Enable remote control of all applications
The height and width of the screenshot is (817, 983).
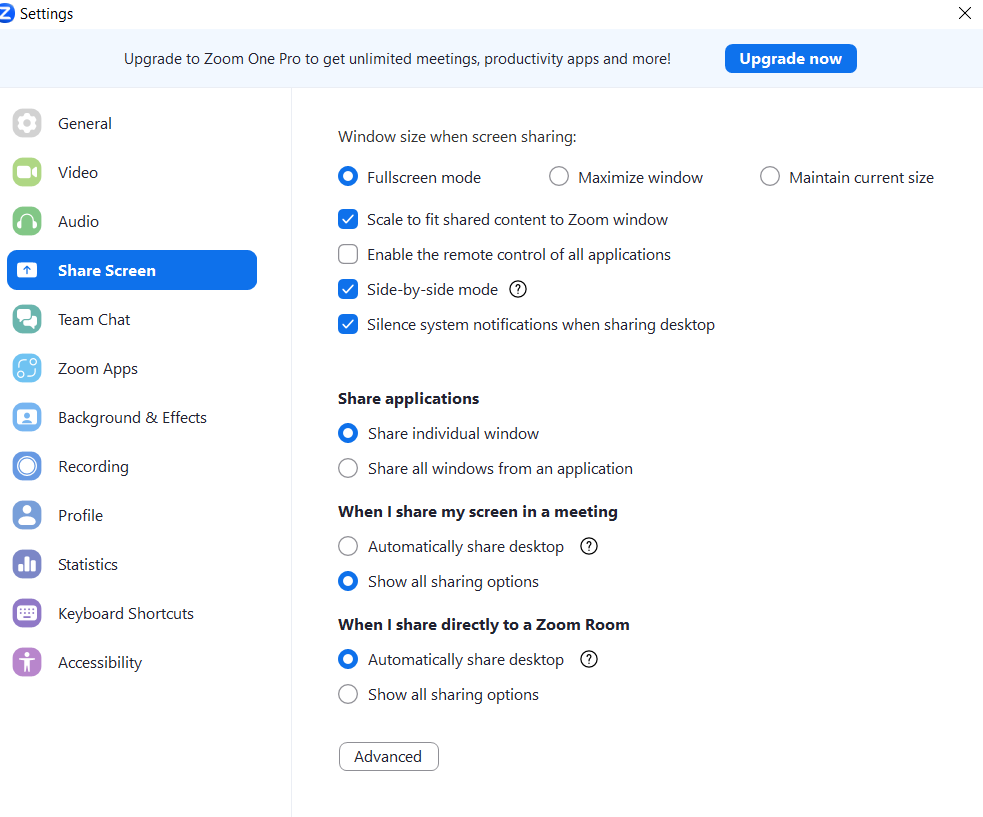pos(348,255)
